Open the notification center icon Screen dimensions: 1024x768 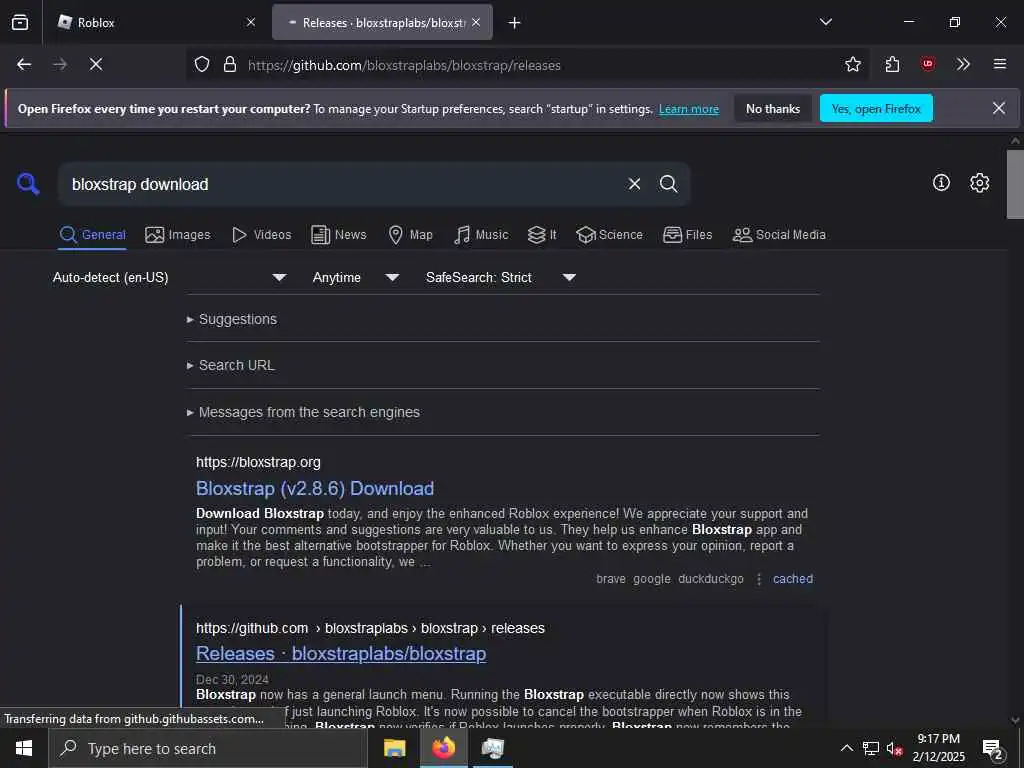[x=993, y=749]
